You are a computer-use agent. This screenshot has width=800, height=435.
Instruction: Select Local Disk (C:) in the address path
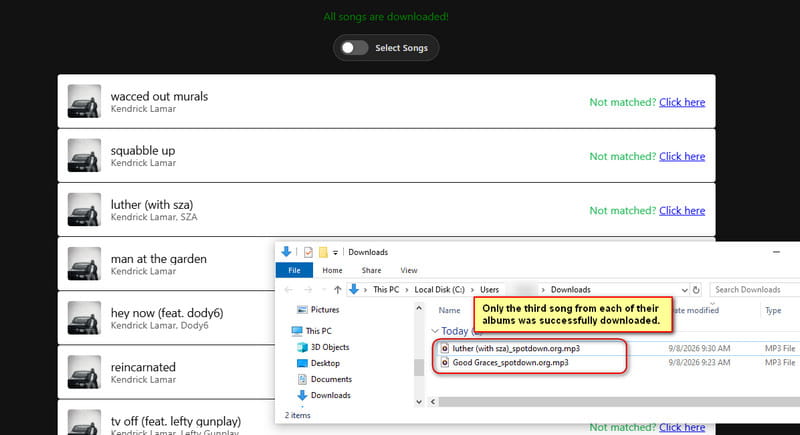click(439, 290)
